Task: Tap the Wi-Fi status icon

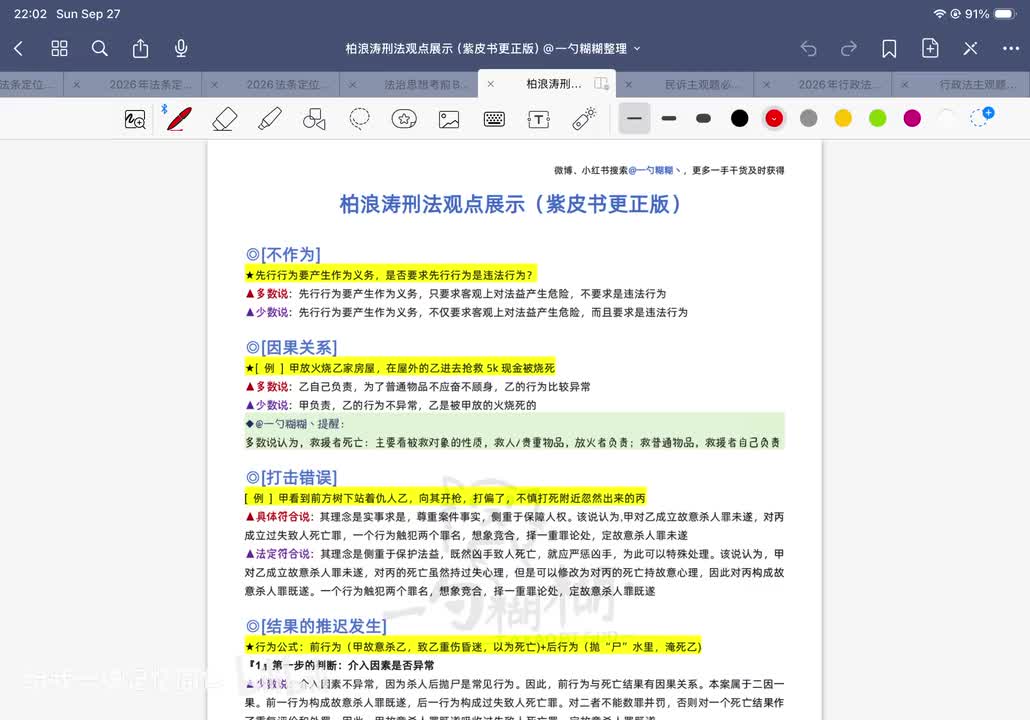Action: pos(939,14)
